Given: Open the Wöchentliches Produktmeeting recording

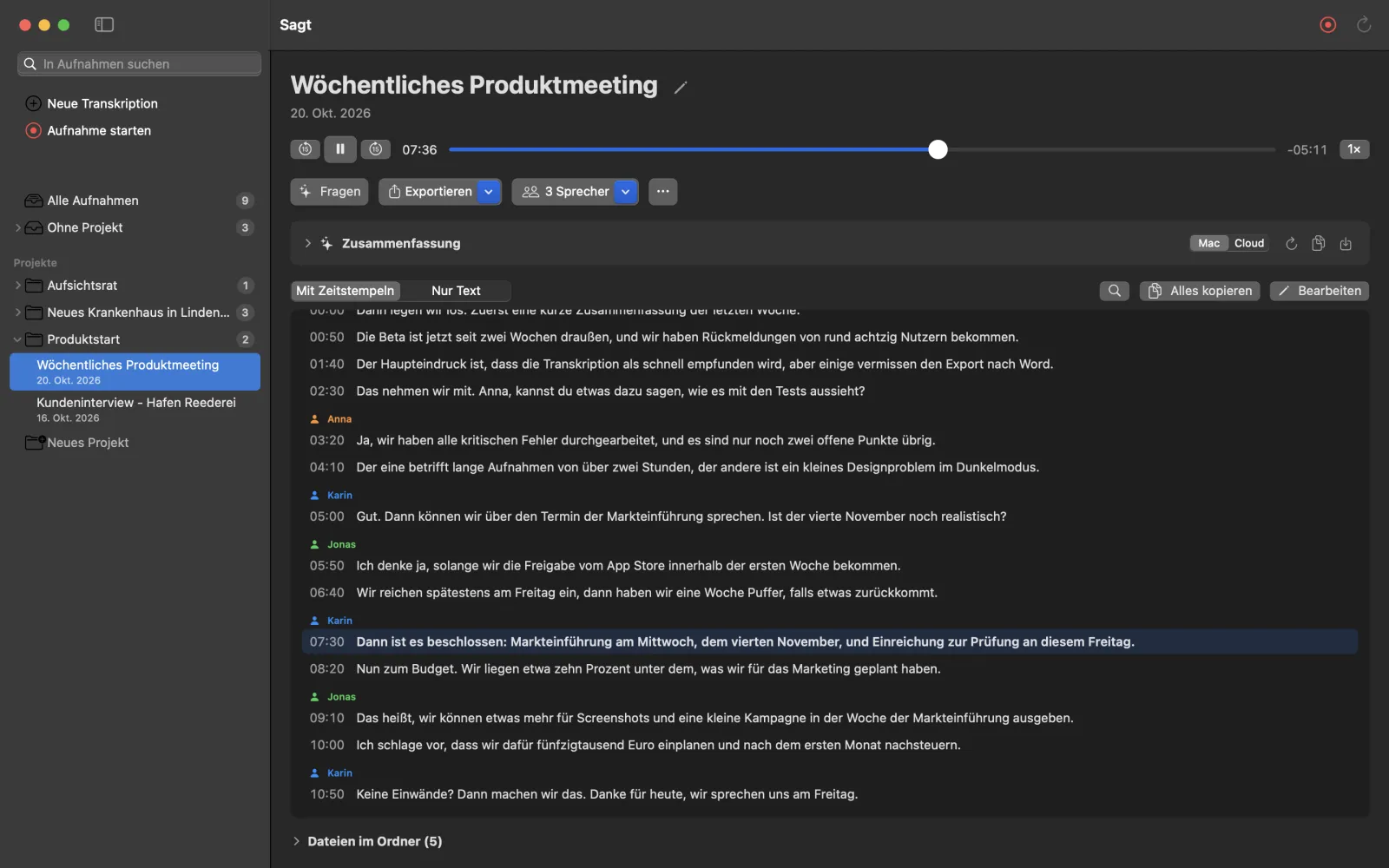Looking at the screenshot, I should pos(135,372).
